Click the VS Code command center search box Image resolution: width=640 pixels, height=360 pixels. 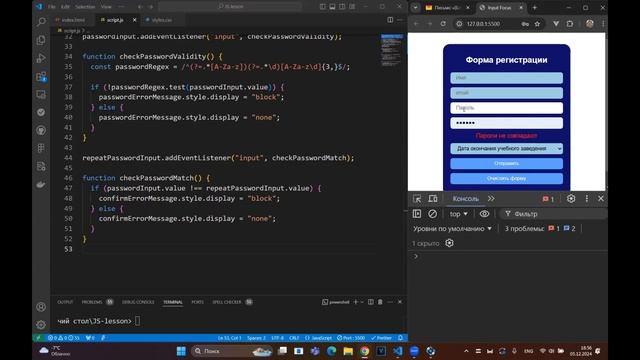[230, 7]
